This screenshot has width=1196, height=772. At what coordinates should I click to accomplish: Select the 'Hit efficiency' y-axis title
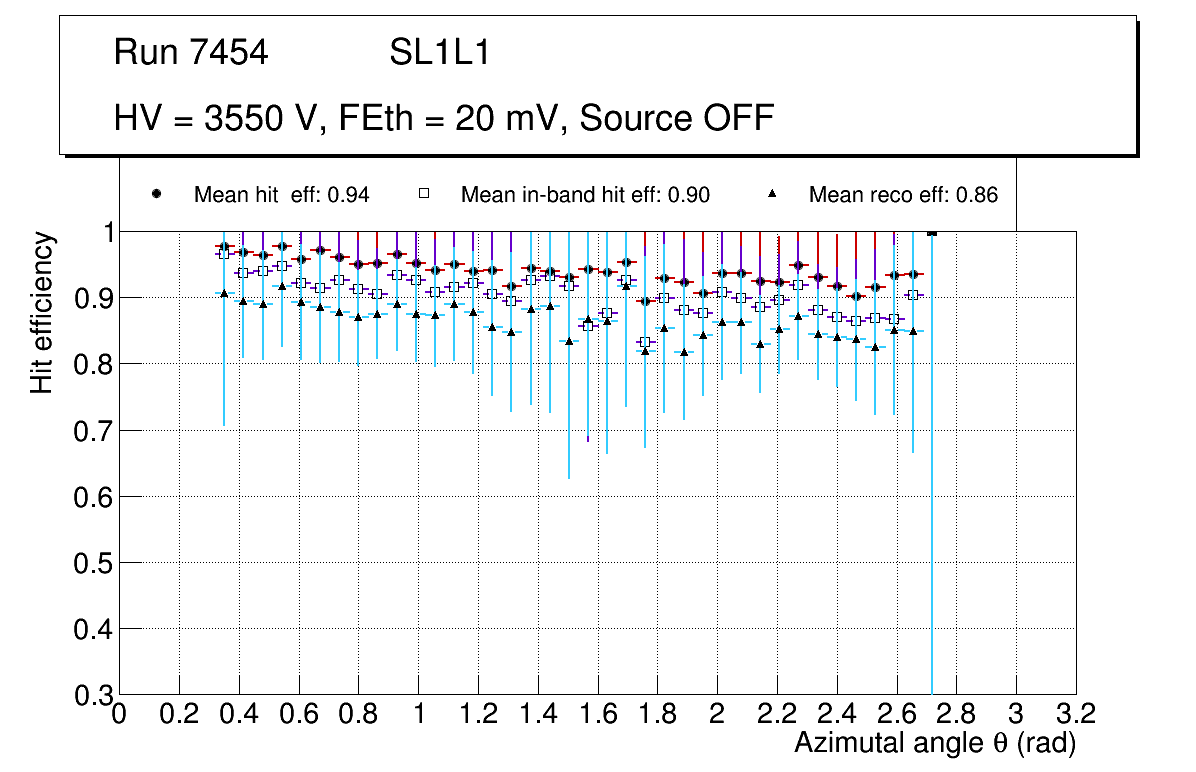click(x=42, y=312)
